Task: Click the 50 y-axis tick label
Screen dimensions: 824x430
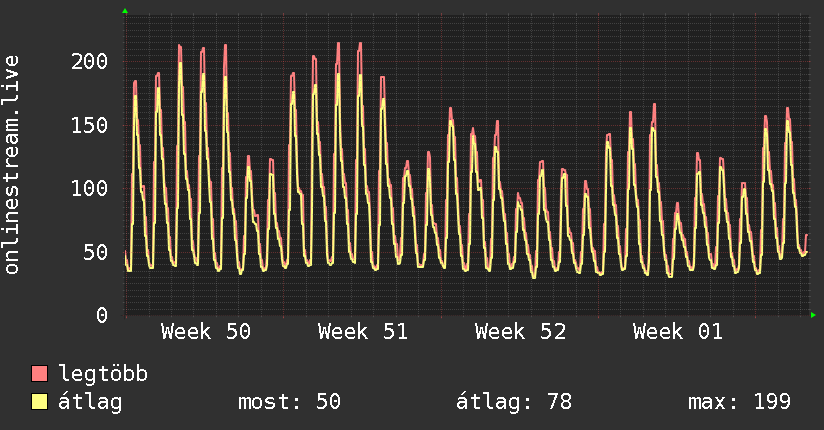Action: tap(96, 252)
